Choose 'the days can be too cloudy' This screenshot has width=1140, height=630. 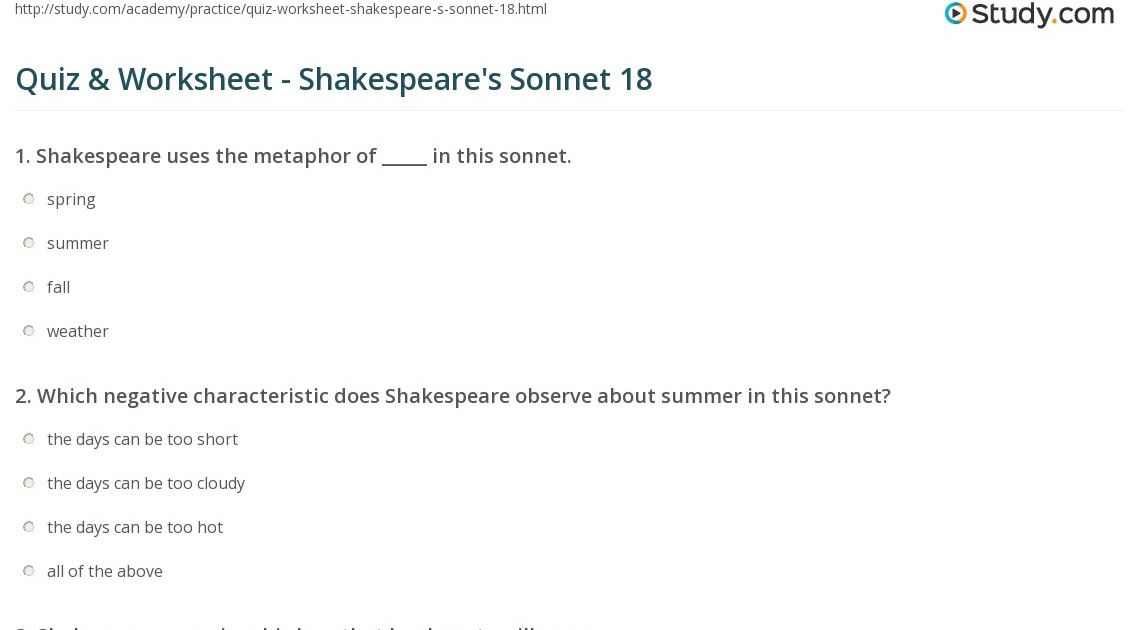coord(29,483)
